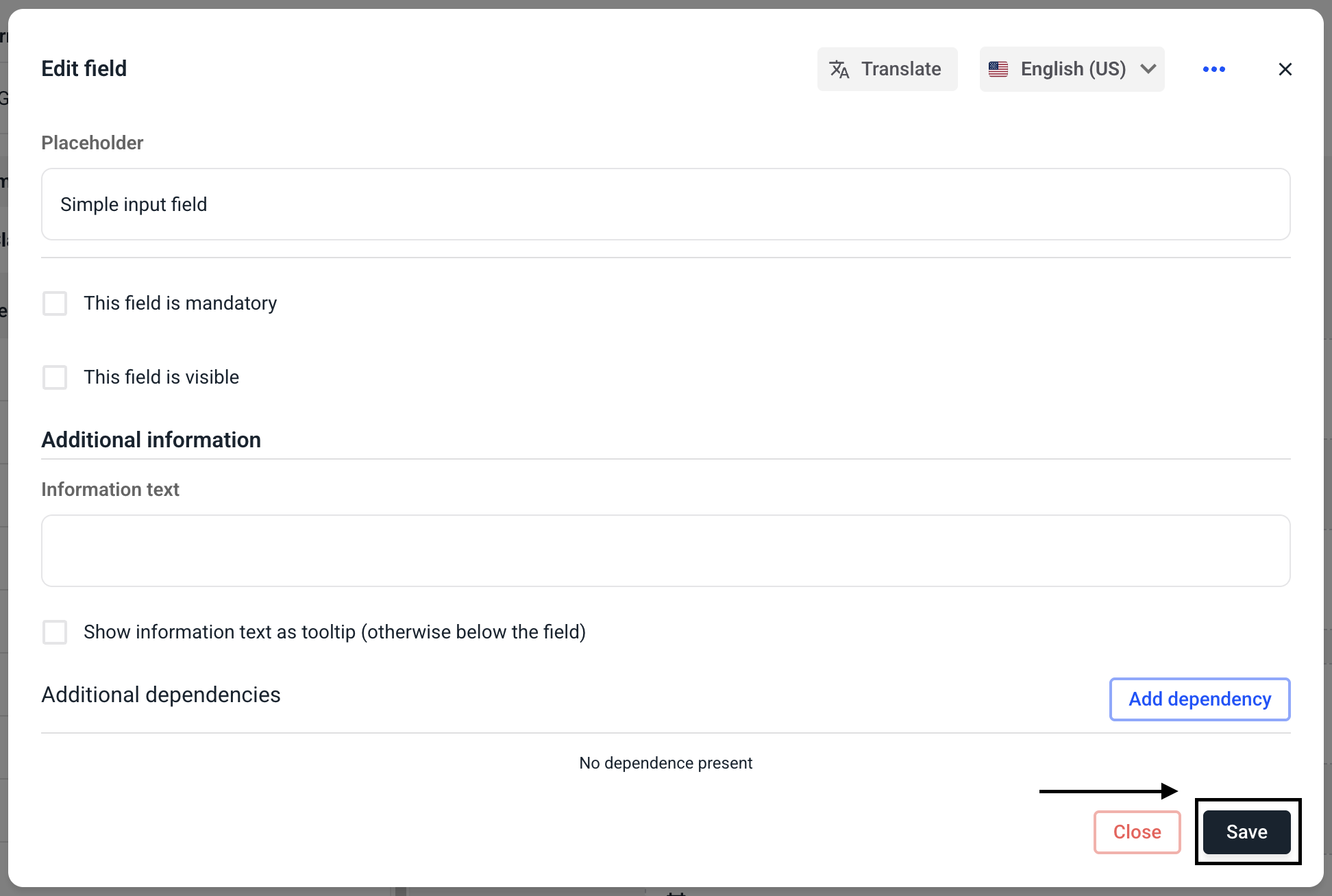Open the three-dots more options menu
This screenshot has height=896, width=1332.
pos(1213,69)
